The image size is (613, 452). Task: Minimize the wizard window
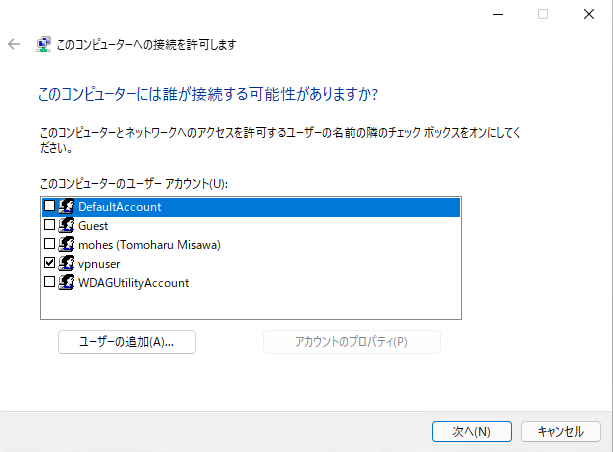[x=498, y=14]
